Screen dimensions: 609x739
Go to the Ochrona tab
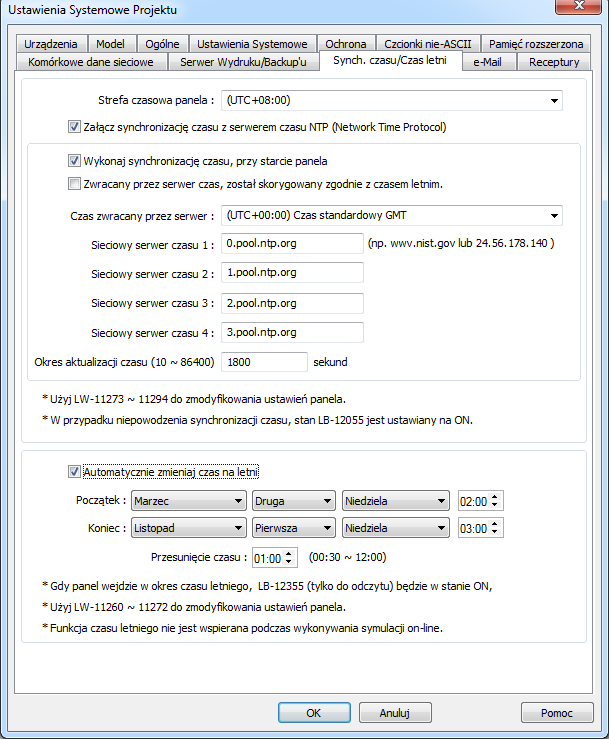tap(346, 44)
